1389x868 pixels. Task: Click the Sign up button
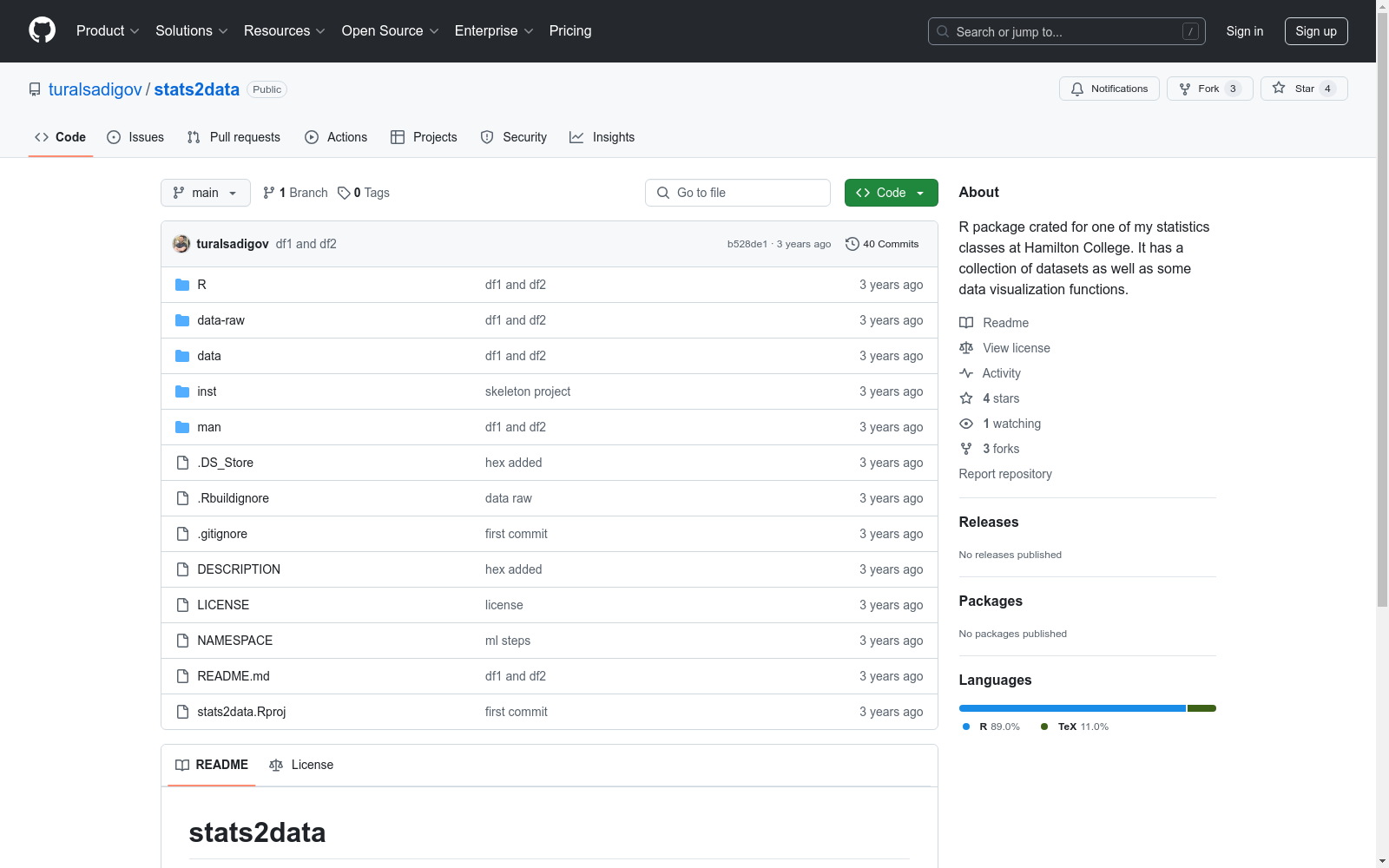click(1316, 31)
